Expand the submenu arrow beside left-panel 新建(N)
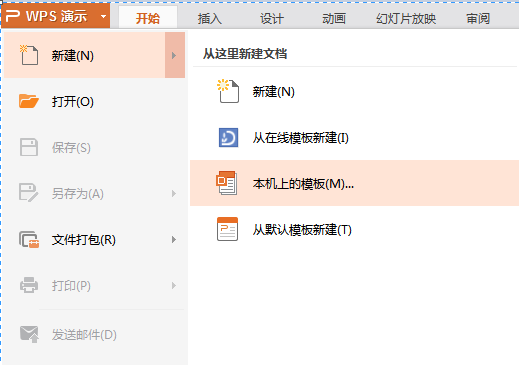This screenshot has width=519, height=365. (x=175, y=55)
